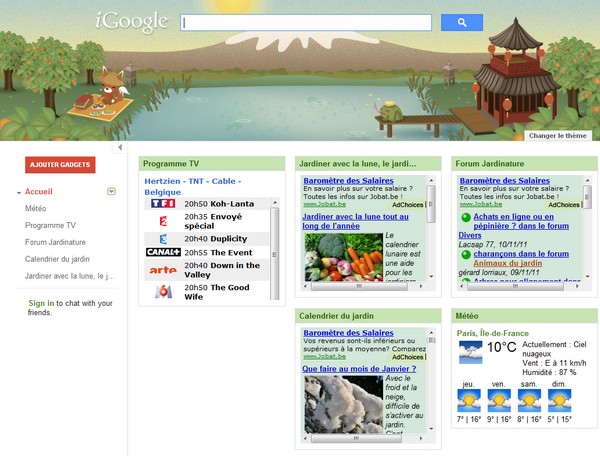Click the Ajouter Gadgets button
The height and width of the screenshot is (456, 600).
coord(60,165)
